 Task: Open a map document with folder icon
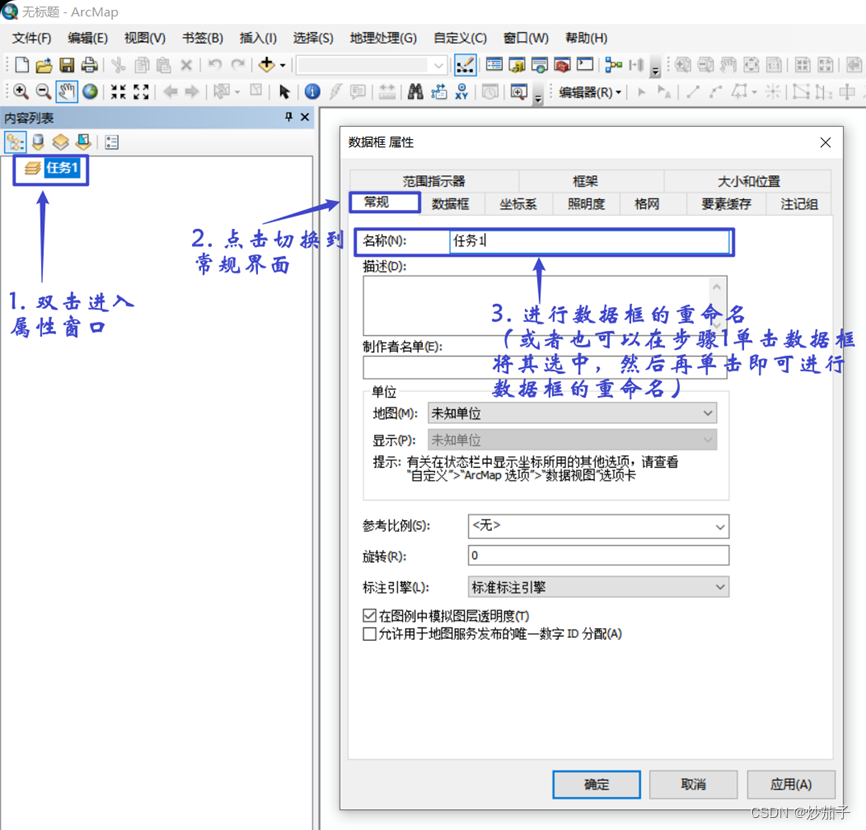point(44,65)
